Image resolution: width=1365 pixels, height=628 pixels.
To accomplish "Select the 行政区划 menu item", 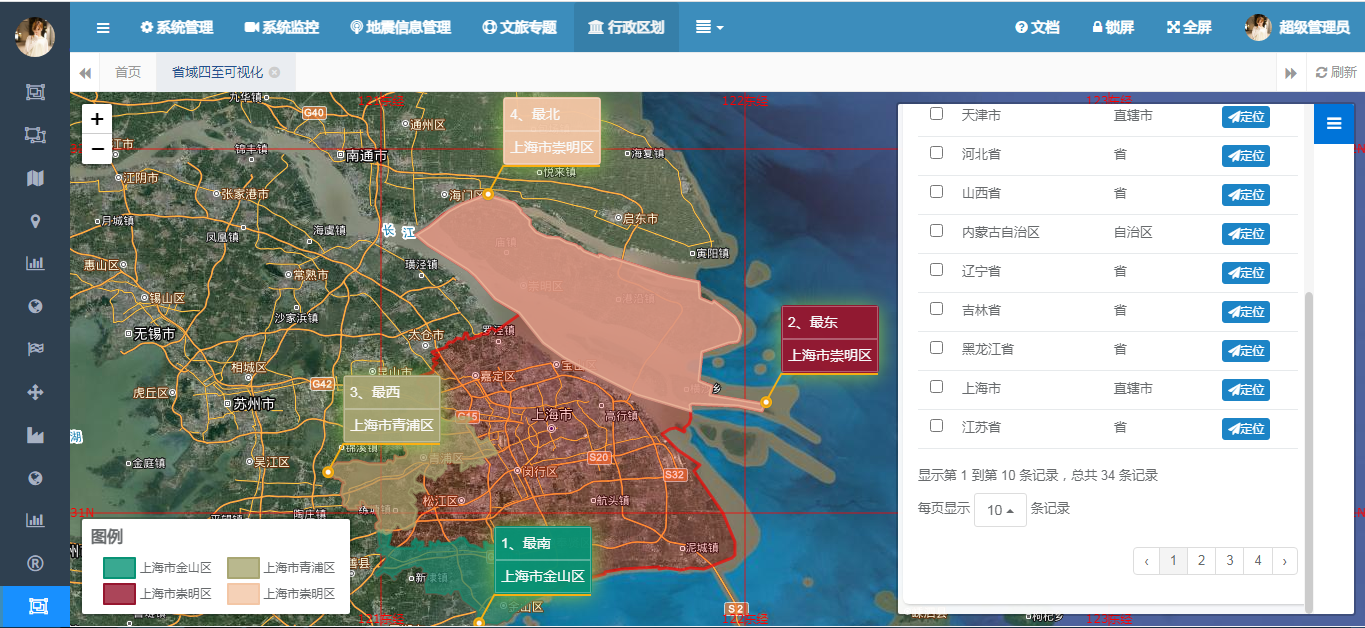I will [x=626, y=27].
